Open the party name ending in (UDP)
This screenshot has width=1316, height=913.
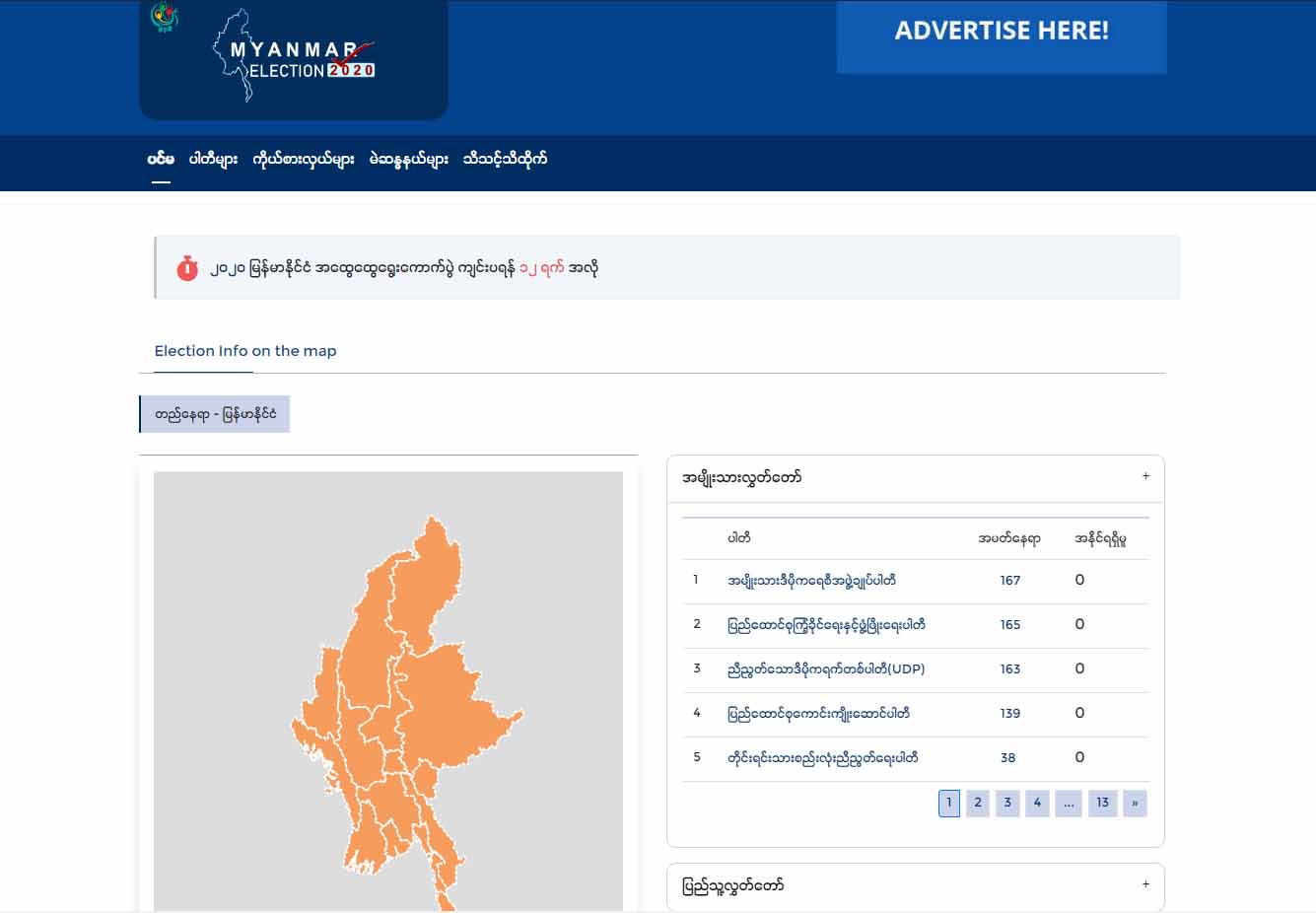click(826, 669)
